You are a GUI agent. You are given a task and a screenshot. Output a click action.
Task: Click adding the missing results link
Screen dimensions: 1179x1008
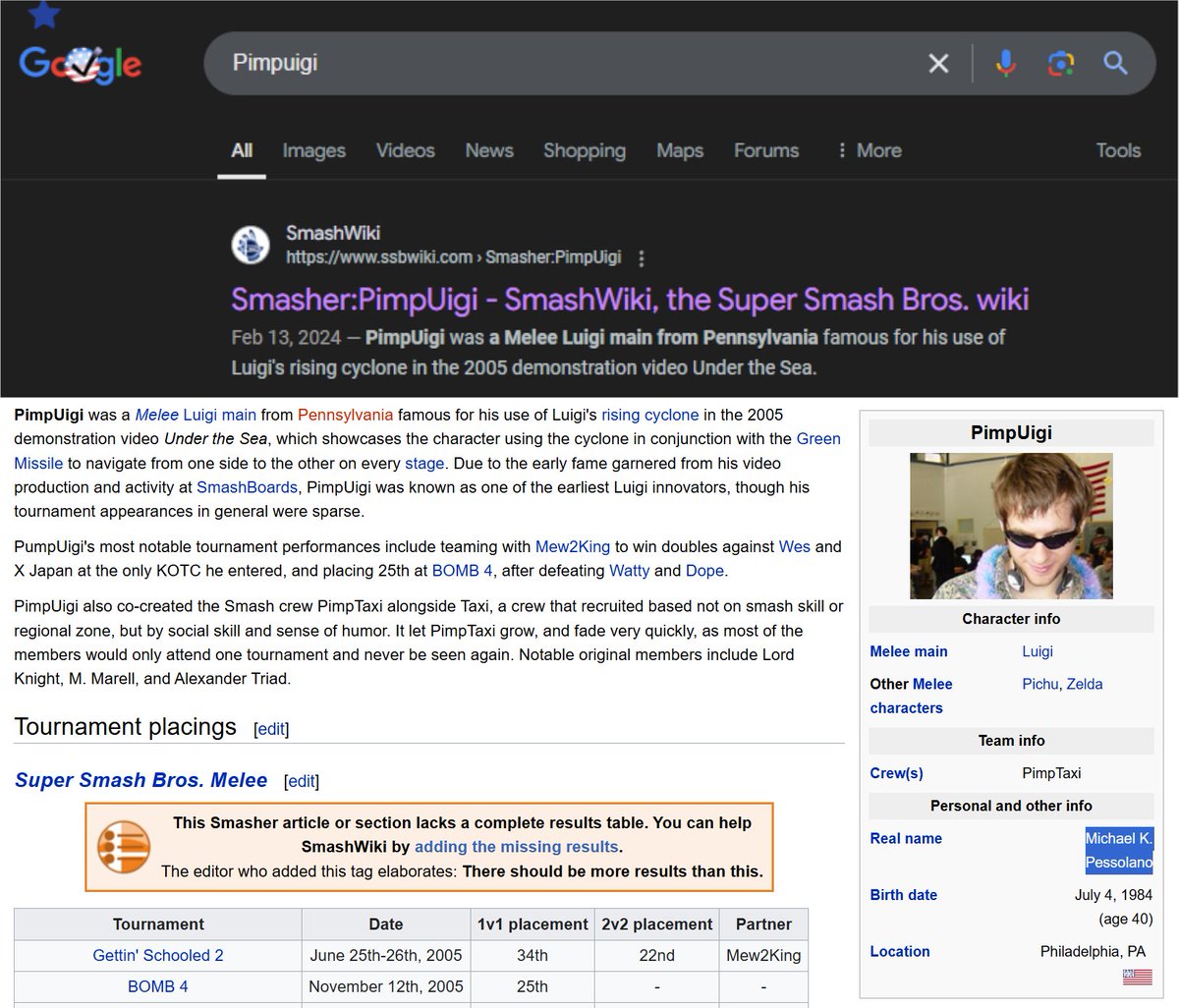click(x=517, y=847)
